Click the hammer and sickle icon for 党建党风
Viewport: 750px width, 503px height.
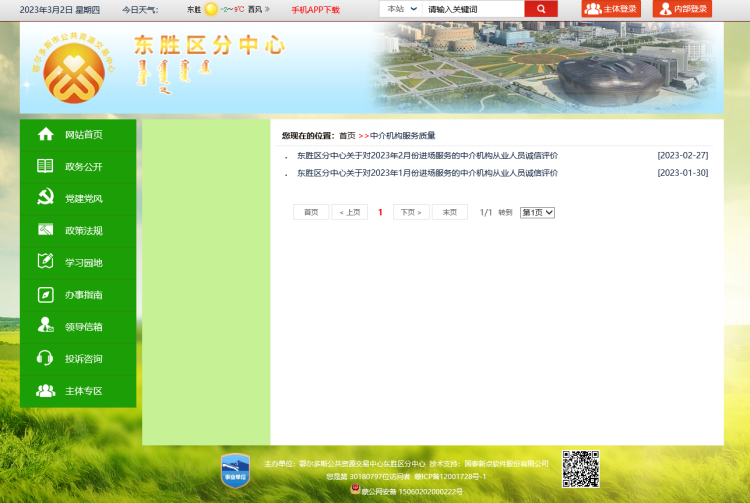45,198
